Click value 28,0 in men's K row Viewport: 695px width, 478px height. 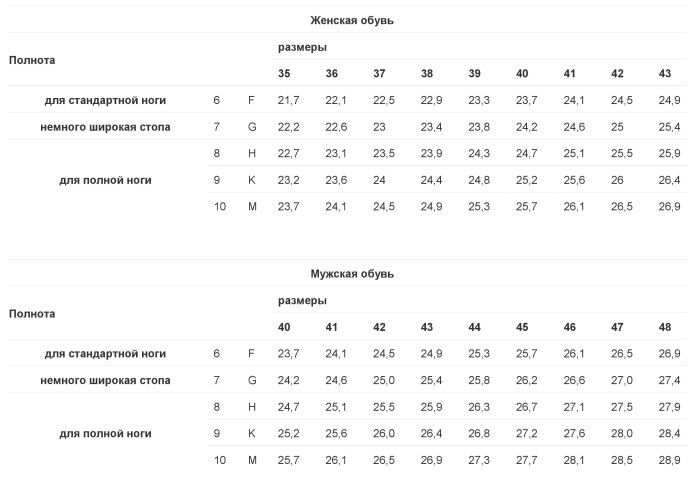[x=622, y=434]
